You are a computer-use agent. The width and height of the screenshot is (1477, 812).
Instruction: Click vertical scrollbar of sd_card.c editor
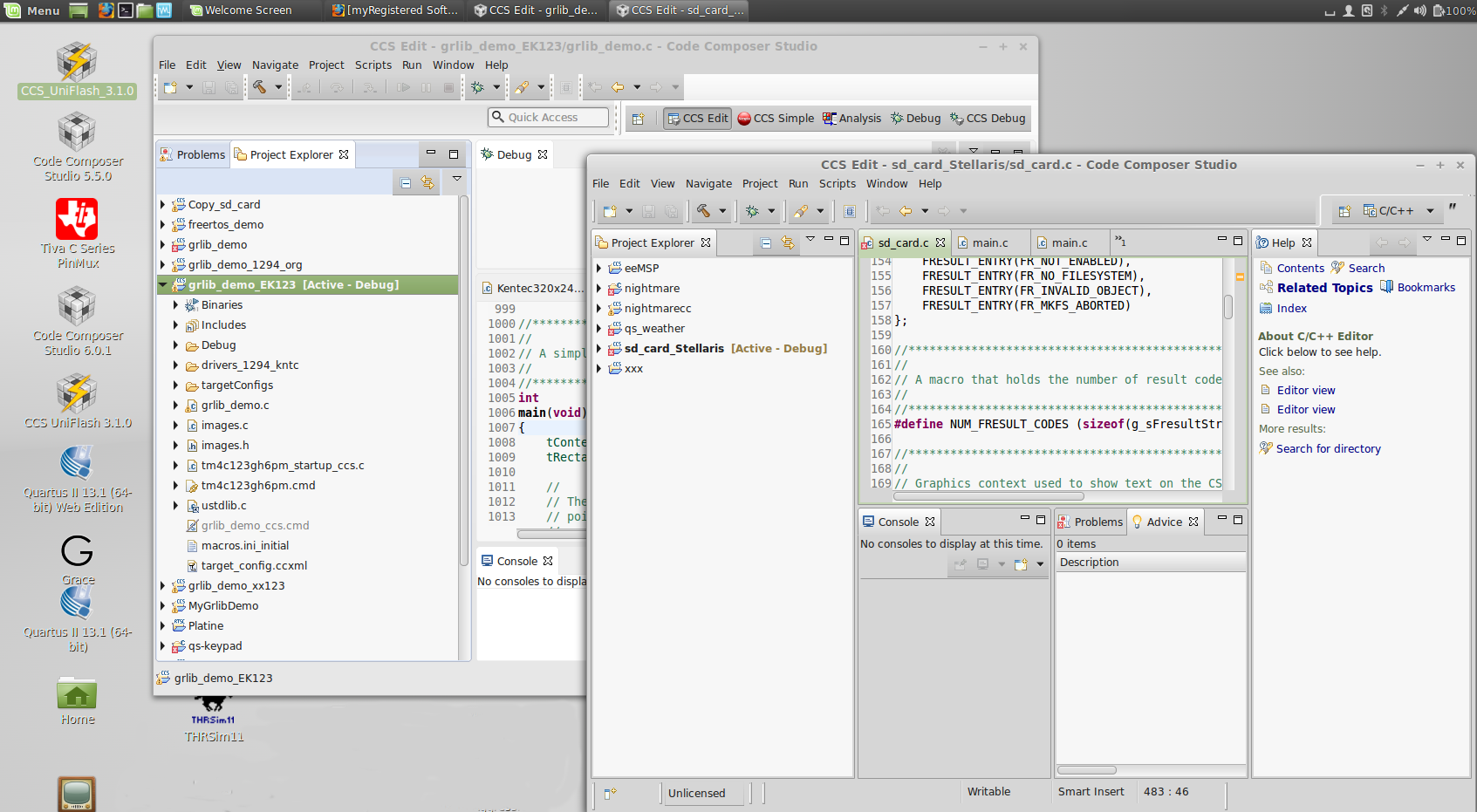tap(1227, 307)
